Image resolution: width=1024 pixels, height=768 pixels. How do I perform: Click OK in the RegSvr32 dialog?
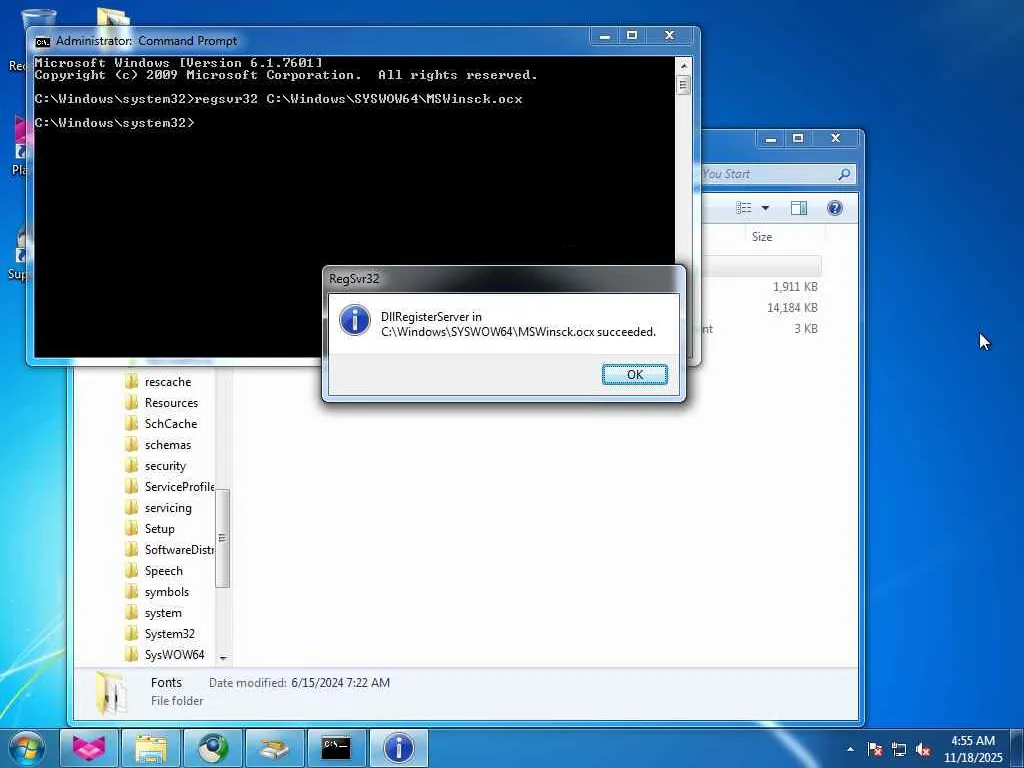[634, 374]
